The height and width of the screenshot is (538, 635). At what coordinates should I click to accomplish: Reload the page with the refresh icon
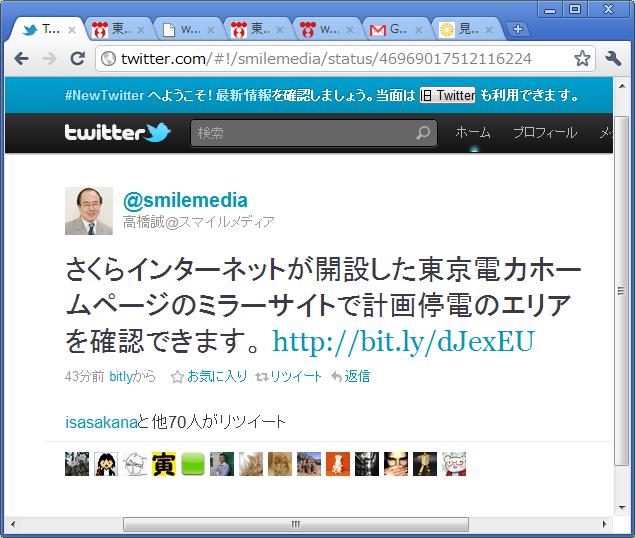click(x=77, y=59)
